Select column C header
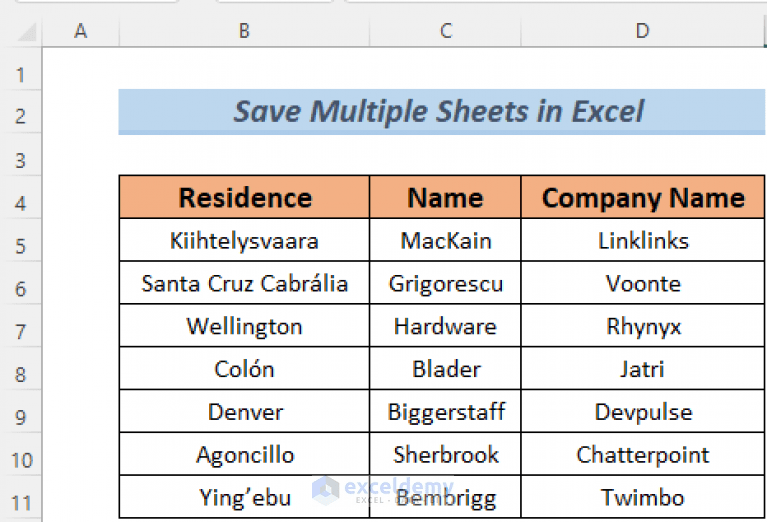 (x=446, y=31)
